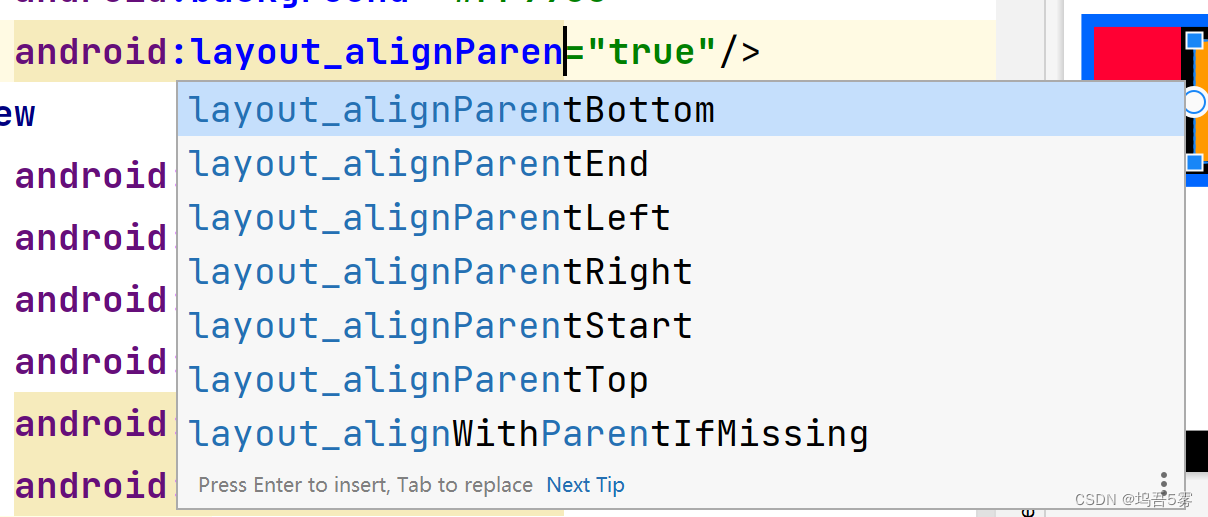Click the "true" attribute value in code
This screenshot has width=1208, height=517.
652,51
